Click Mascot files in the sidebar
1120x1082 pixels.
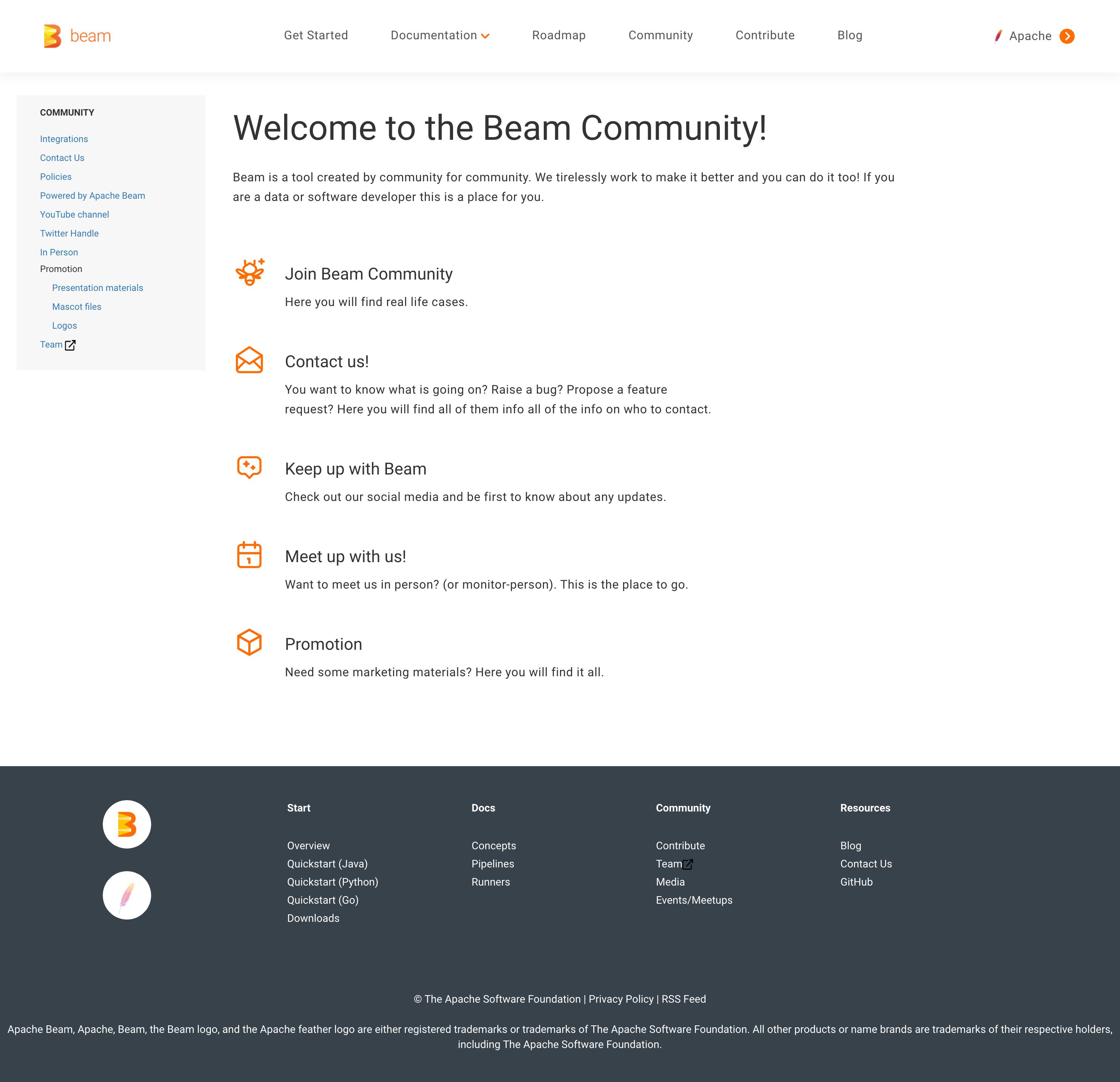(x=77, y=307)
